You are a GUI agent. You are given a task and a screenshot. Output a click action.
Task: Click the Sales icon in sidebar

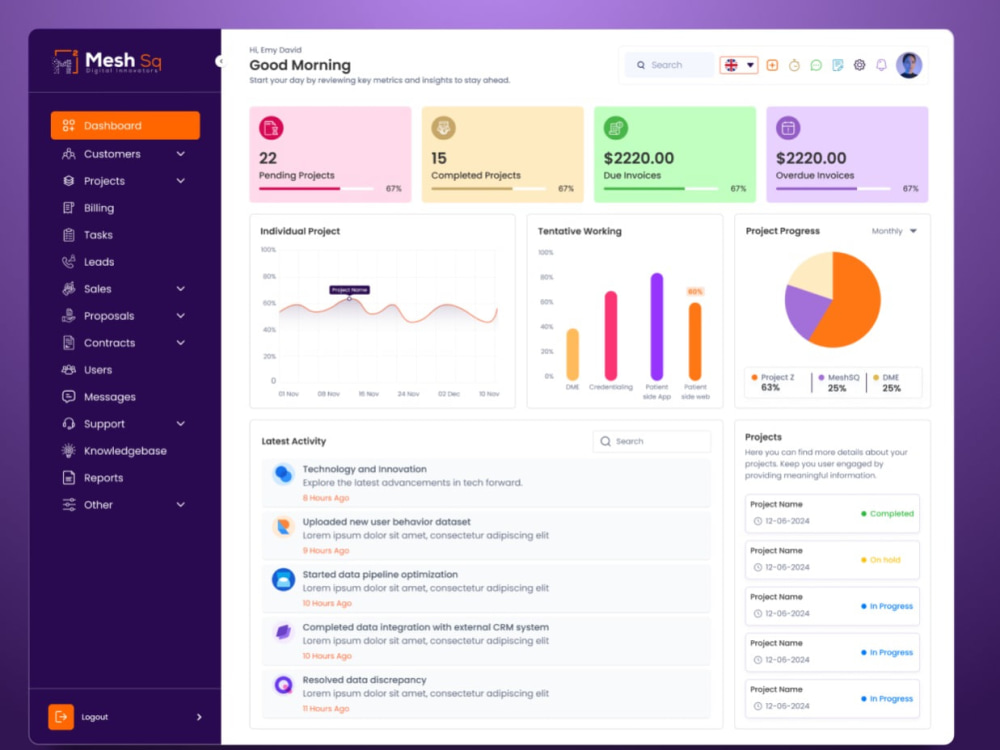[68, 289]
